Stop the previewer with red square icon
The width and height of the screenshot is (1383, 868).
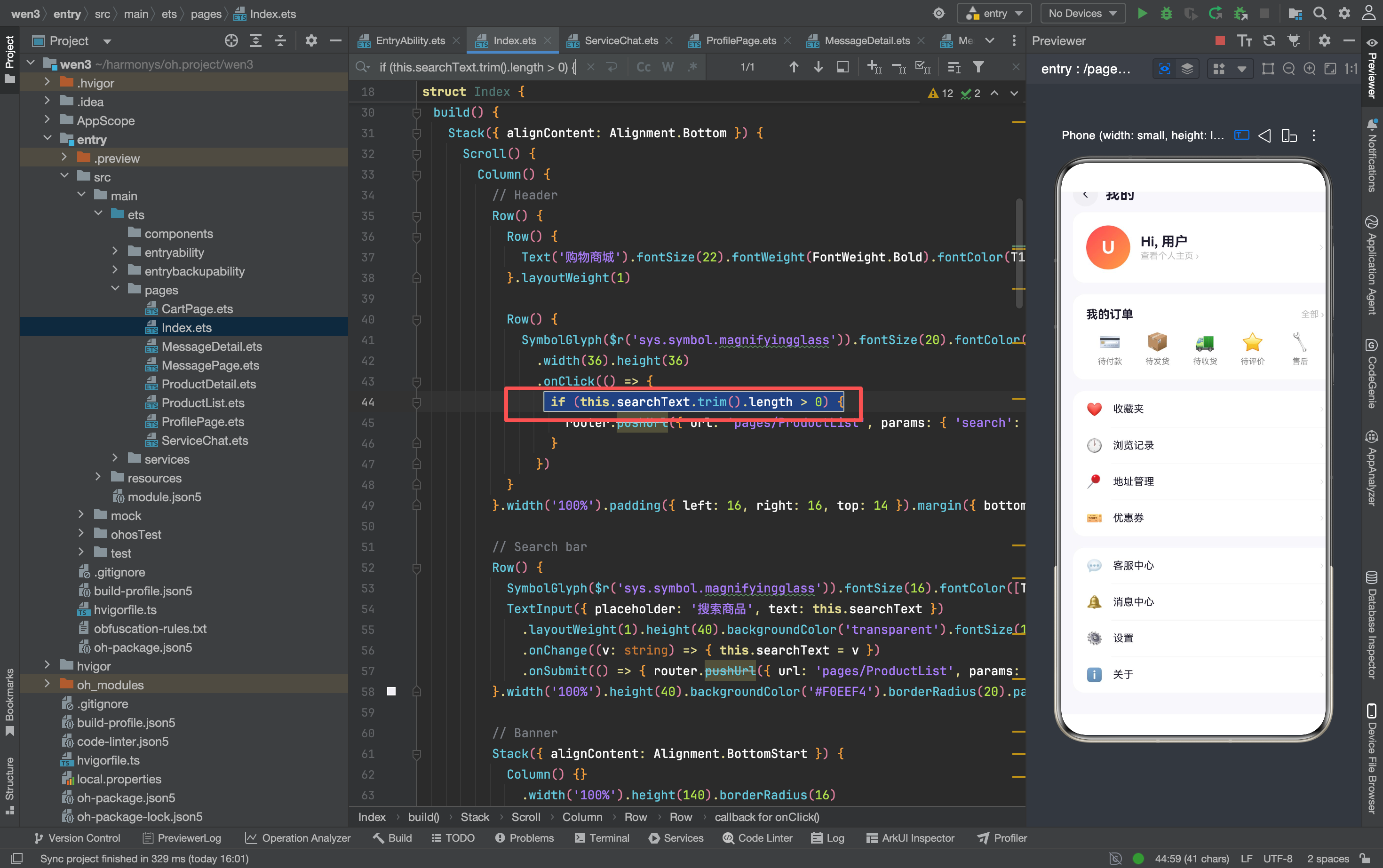tap(1220, 40)
